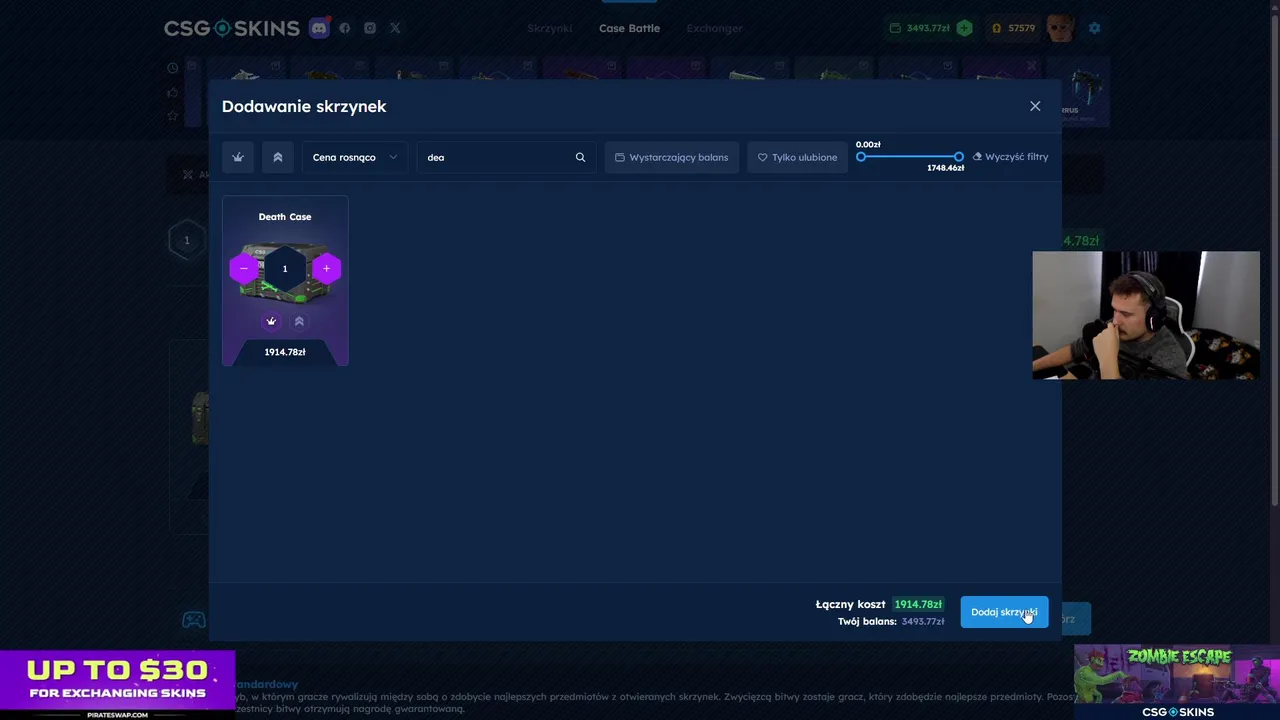This screenshot has height=720, width=1280.
Task: Click the thumbs-up icon on the left strip
Action: pos(173,92)
